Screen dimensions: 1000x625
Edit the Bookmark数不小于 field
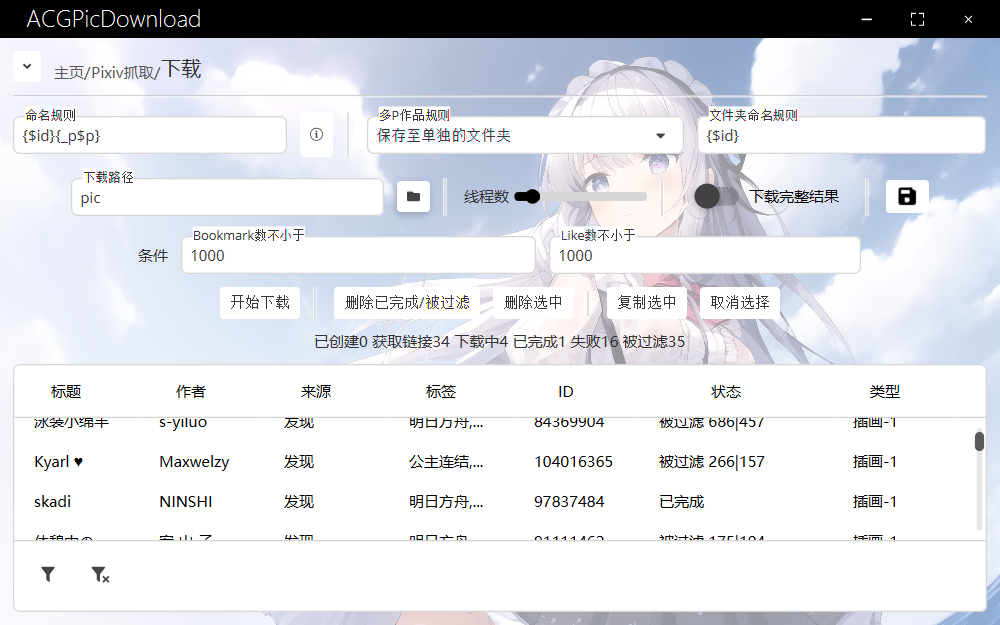(358, 255)
